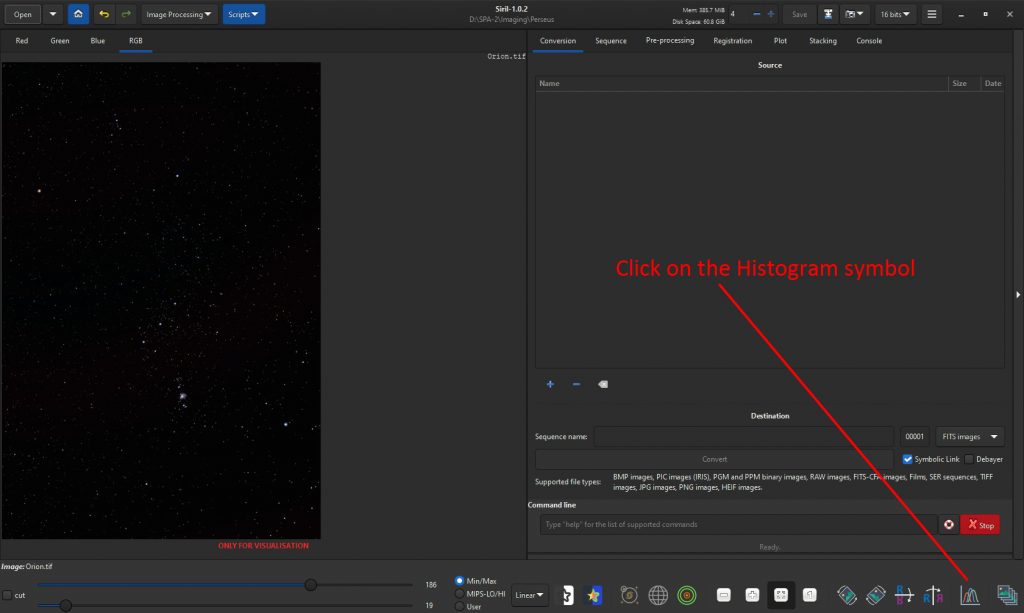
Task: Increase thread count with plus button
Action: coord(771,14)
